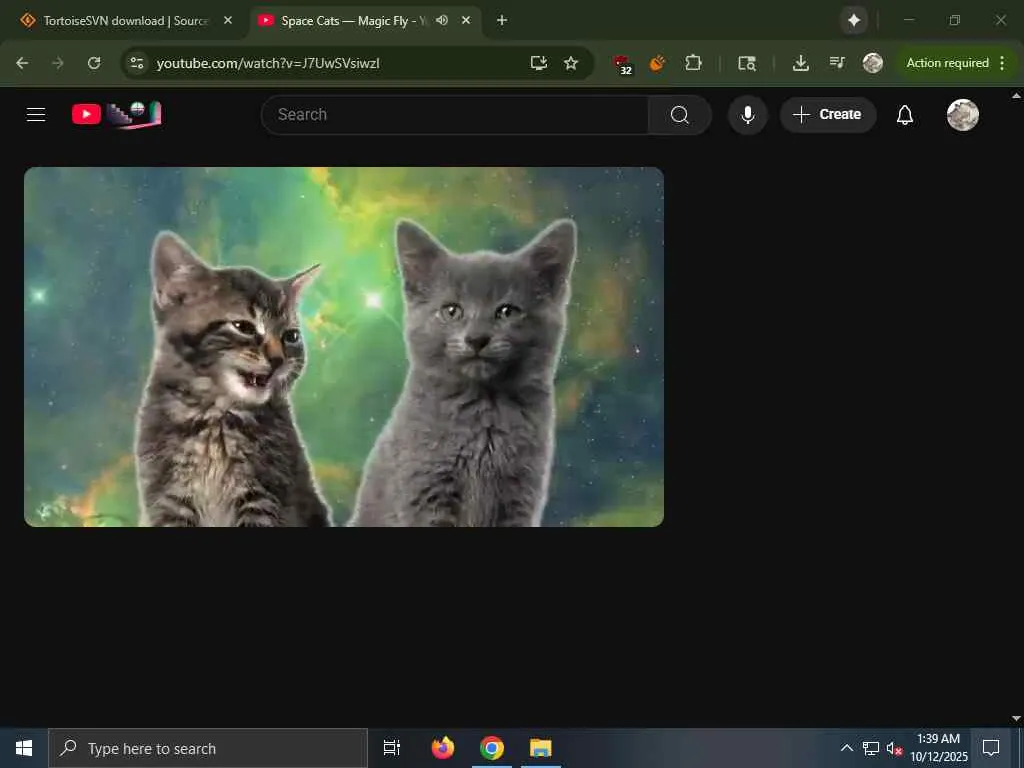Open the YouTube hamburger guide menu
Screen dimensions: 1024x768
(x=36, y=114)
